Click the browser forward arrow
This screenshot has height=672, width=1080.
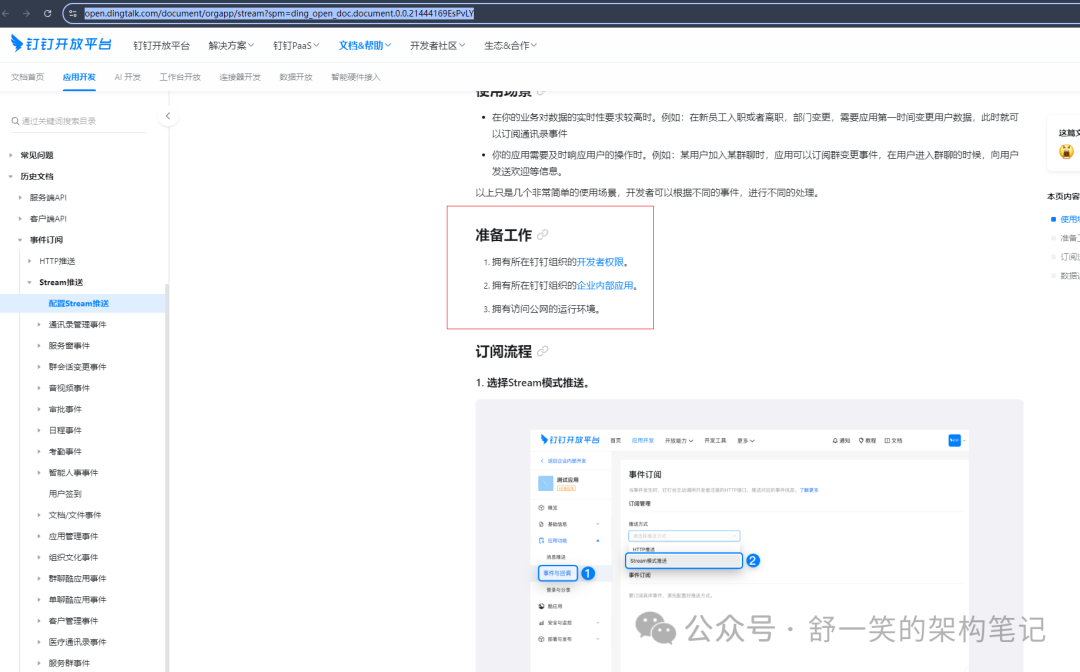(x=26, y=13)
